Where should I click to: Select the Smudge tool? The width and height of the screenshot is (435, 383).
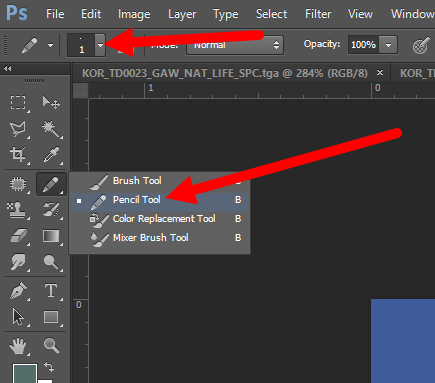click(18, 262)
